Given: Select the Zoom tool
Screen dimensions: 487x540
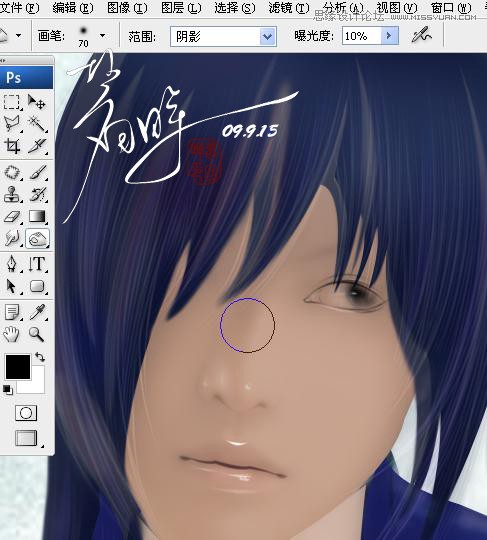Looking at the screenshot, I should coord(37,334).
